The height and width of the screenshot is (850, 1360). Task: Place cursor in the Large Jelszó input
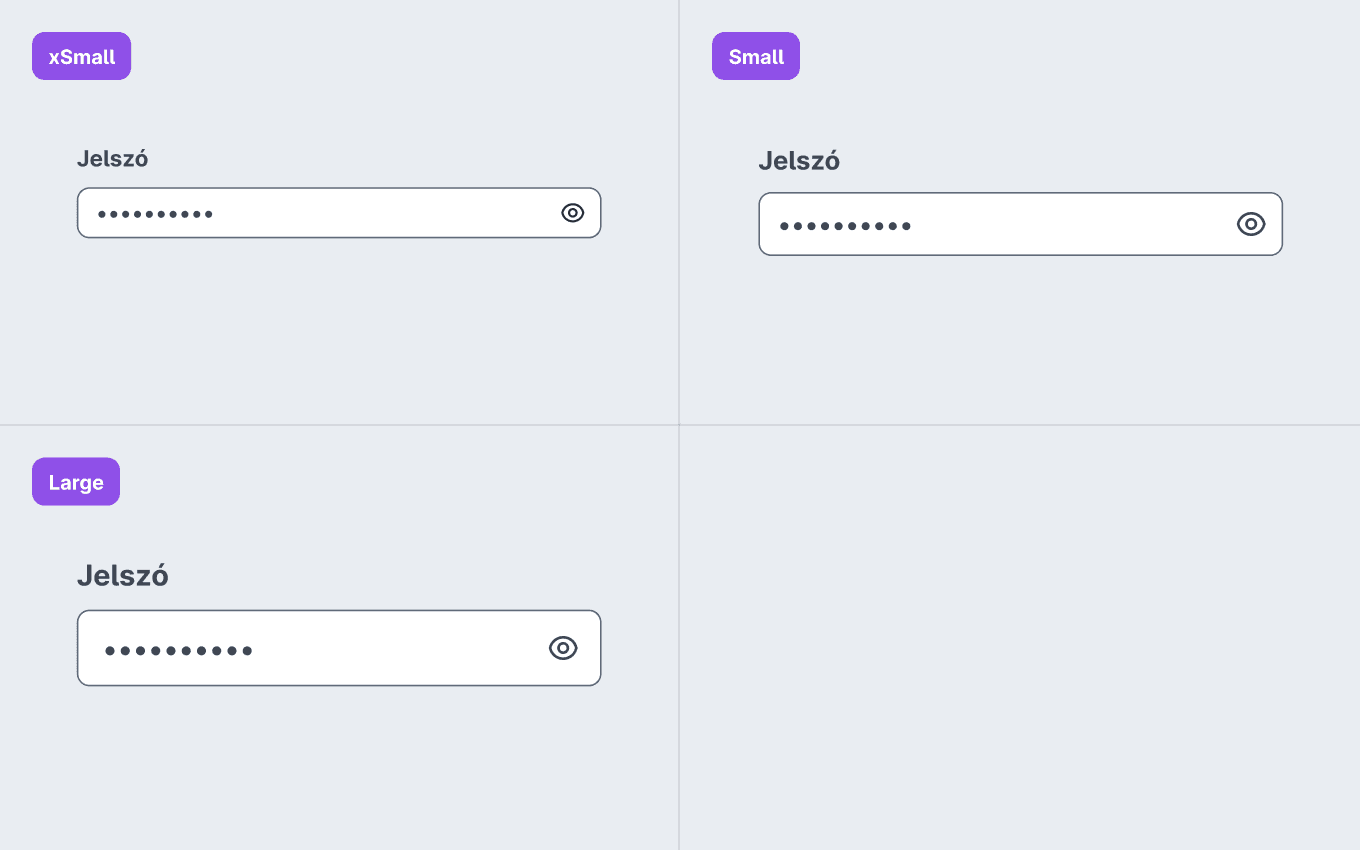[339, 648]
